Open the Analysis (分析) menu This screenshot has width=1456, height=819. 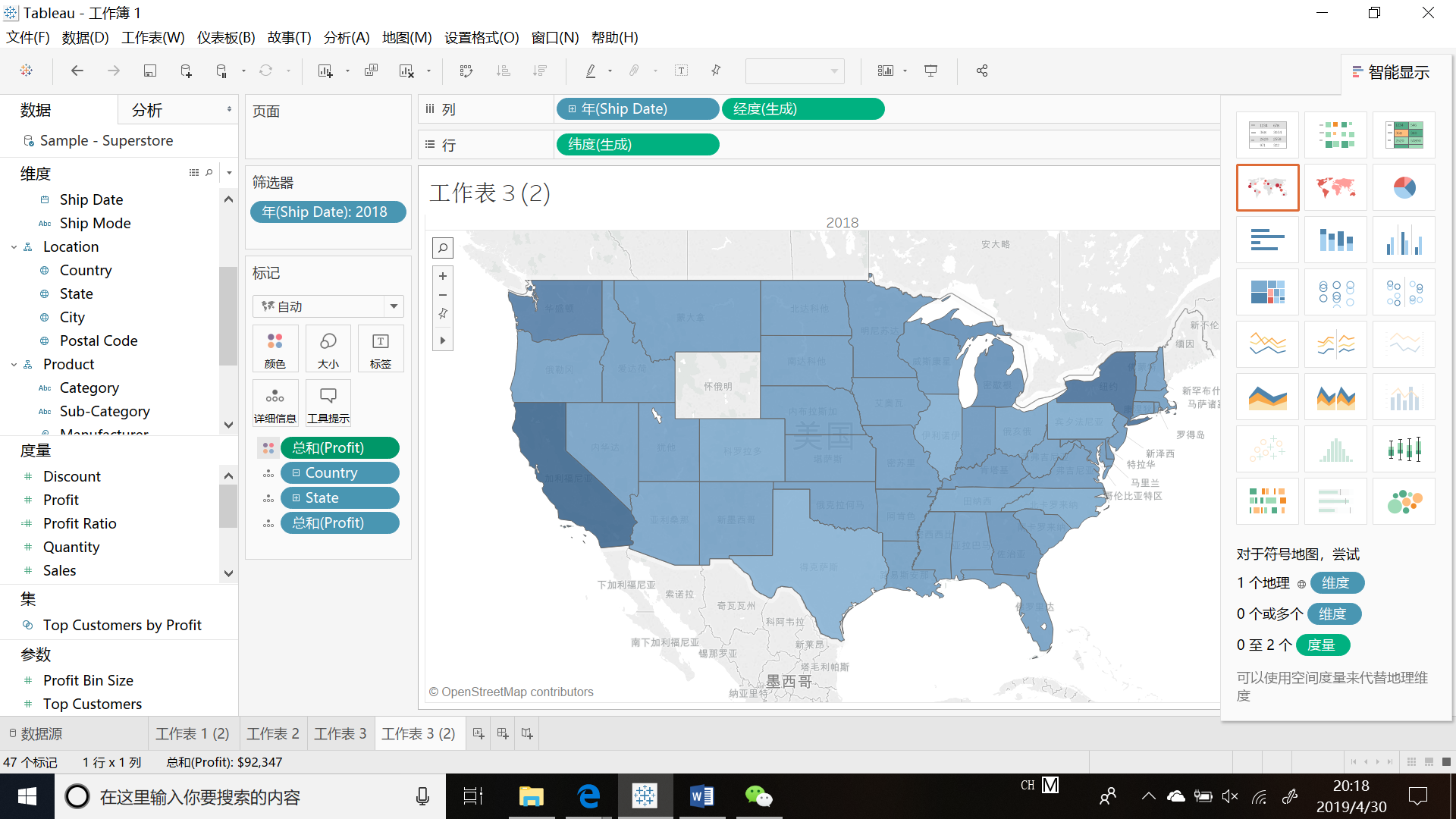click(x=346, y=37)
